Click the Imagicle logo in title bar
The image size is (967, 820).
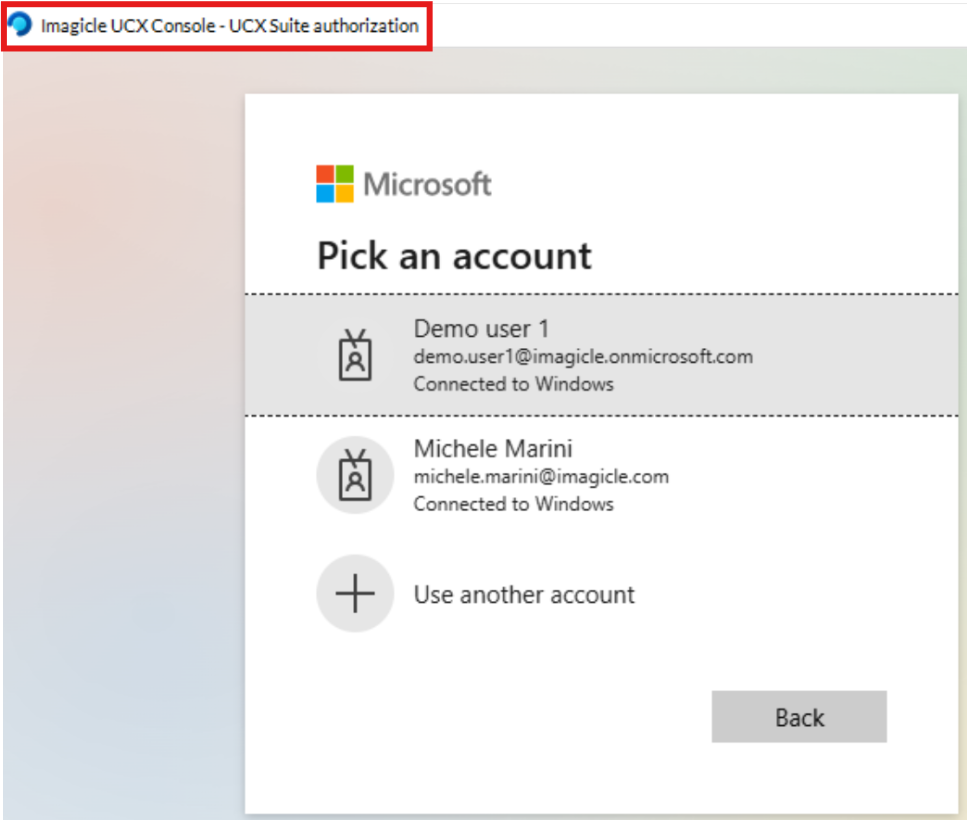coord(20,26)
